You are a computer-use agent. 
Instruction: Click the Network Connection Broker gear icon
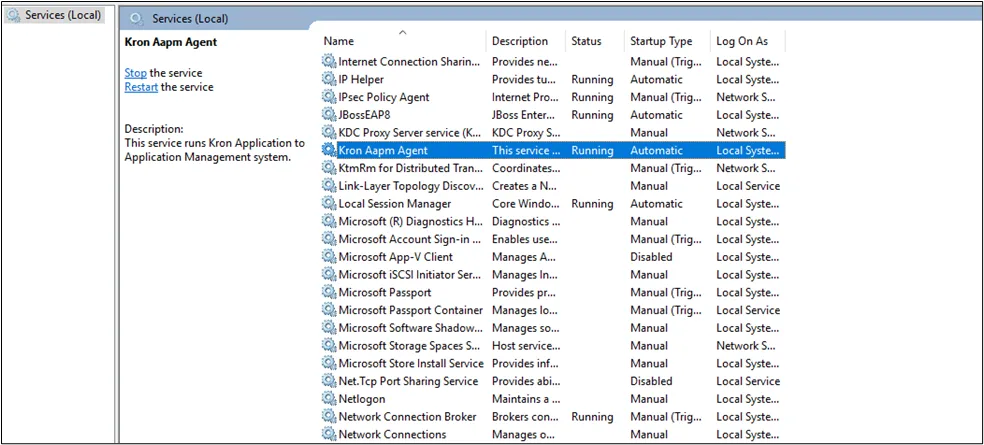(x=329, y=416)
